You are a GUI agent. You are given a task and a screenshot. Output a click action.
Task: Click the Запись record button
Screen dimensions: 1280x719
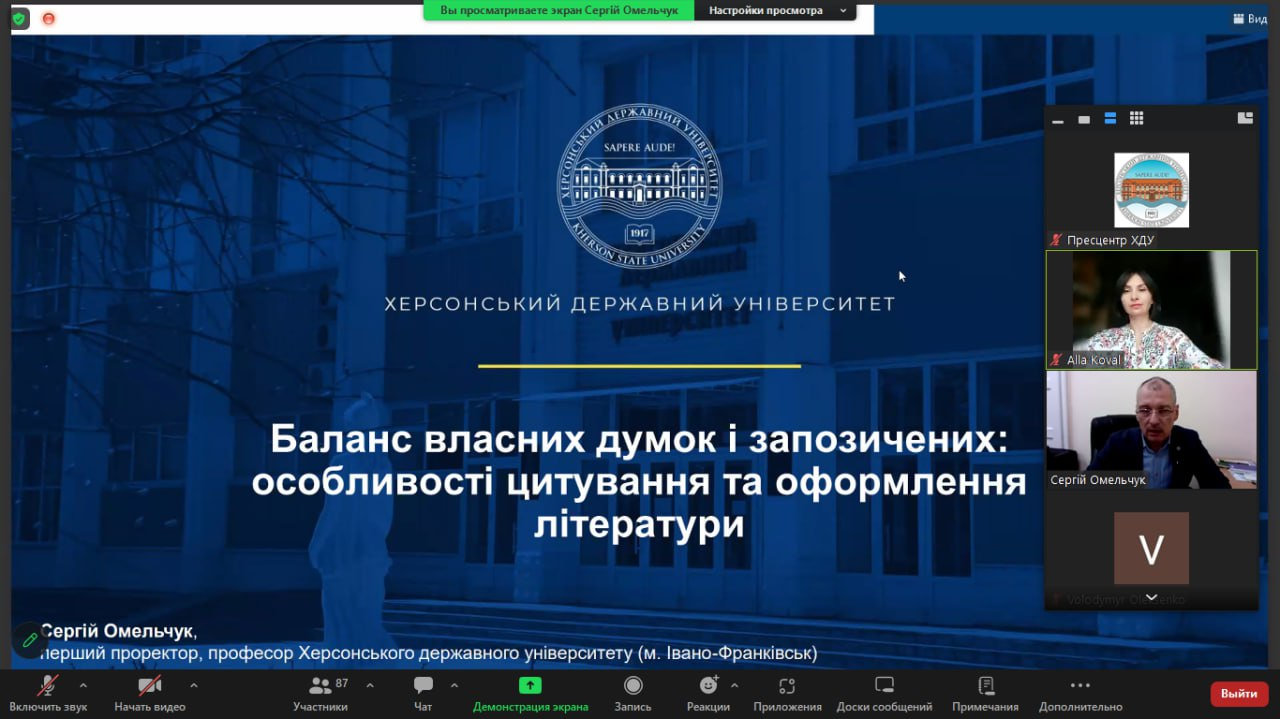(x=633, y=693)
